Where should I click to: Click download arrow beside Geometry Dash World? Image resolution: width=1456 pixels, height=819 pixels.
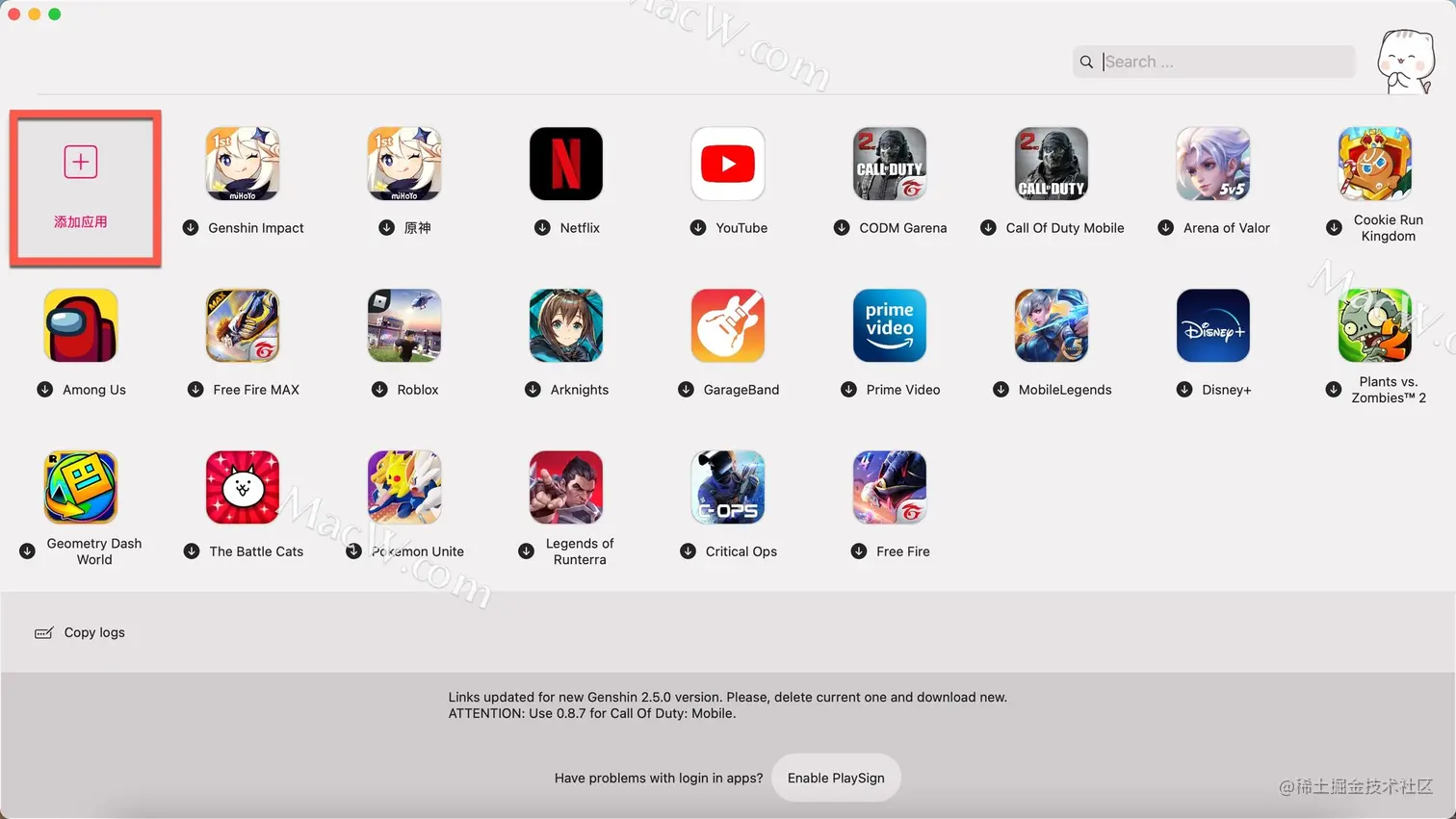click(27, 551)
